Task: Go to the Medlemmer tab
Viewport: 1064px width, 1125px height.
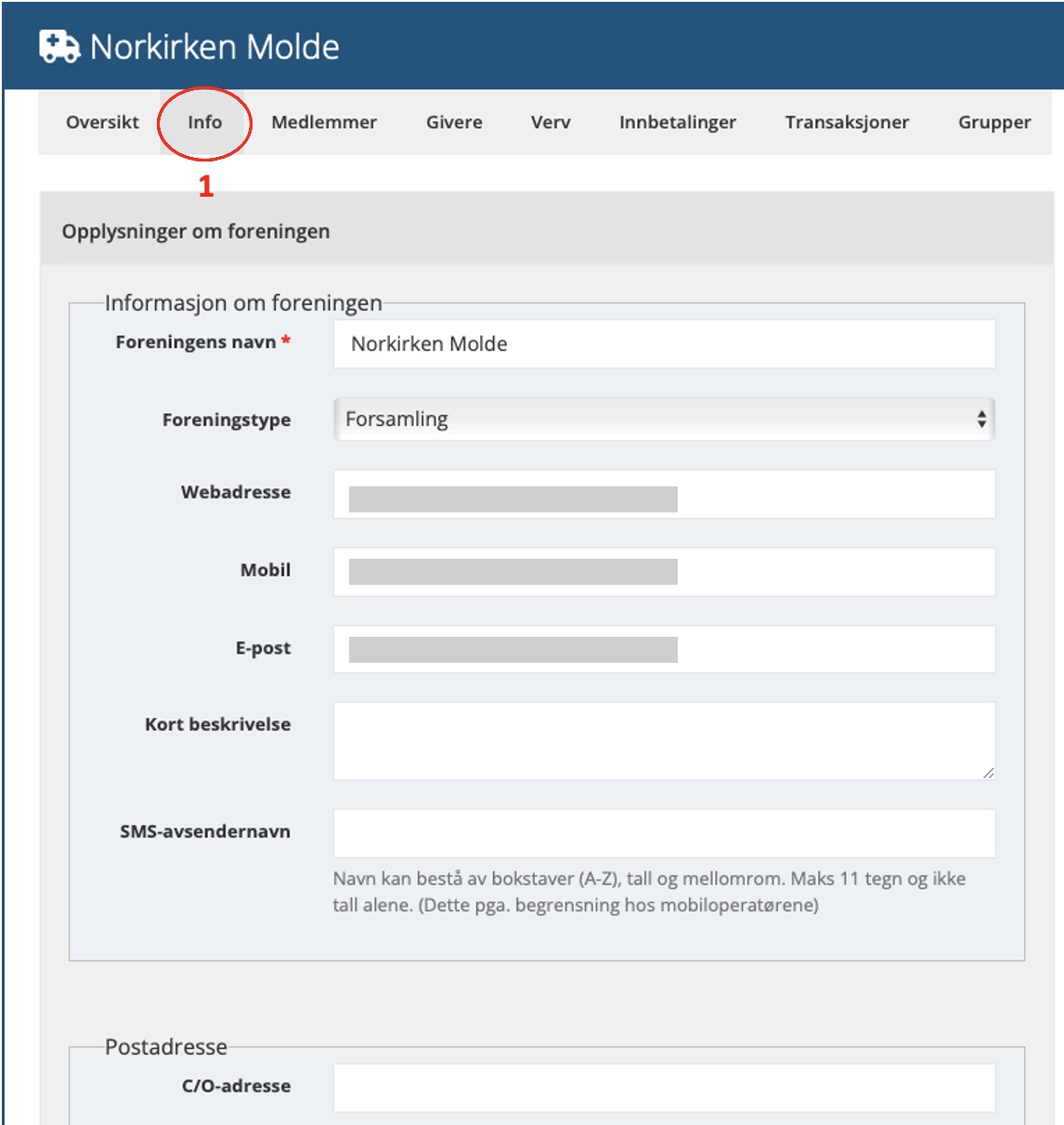Action: 324,122
